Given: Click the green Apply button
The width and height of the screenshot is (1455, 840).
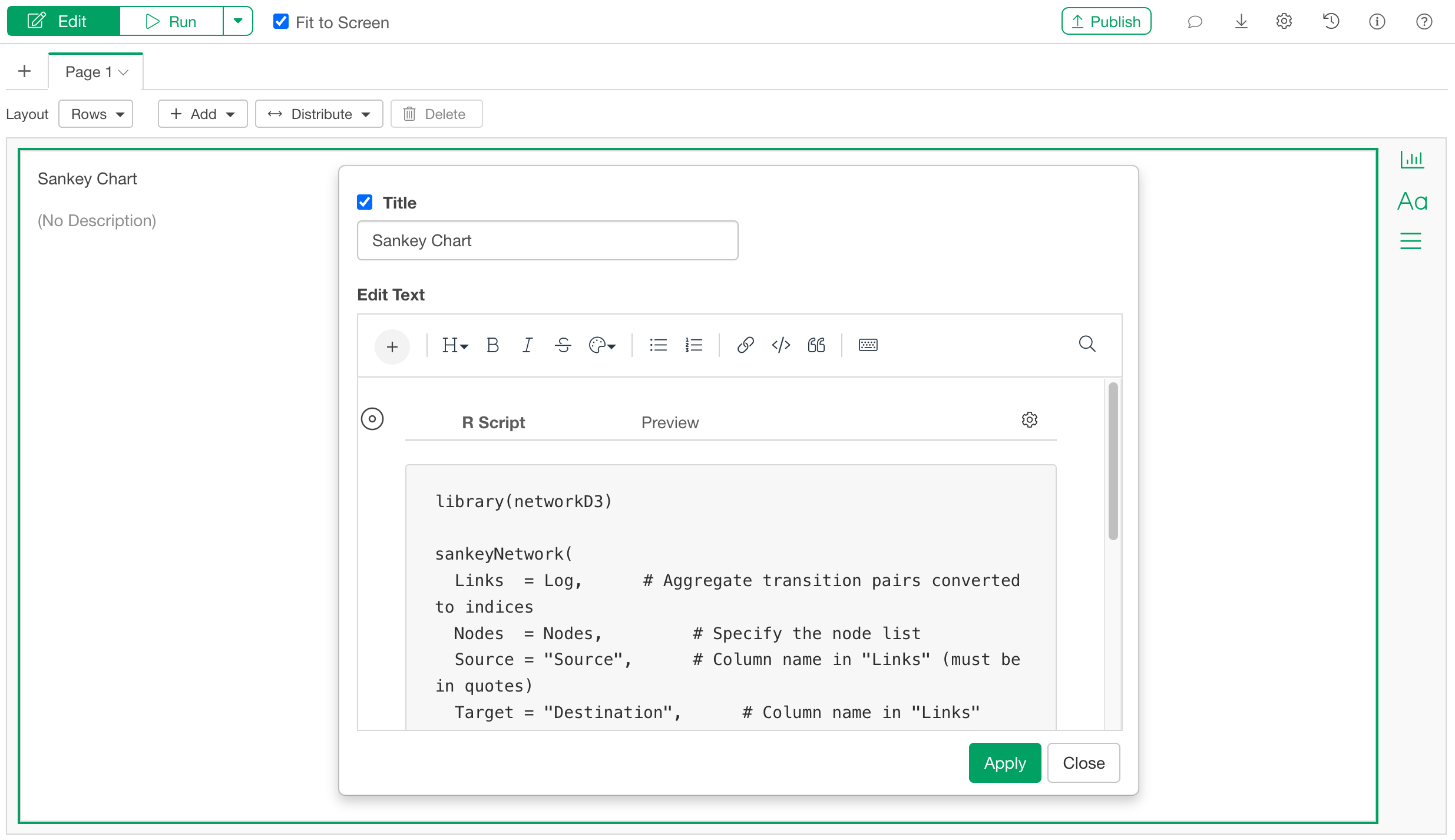Looking at the screenshot, I should click(x=1004, y=763).
